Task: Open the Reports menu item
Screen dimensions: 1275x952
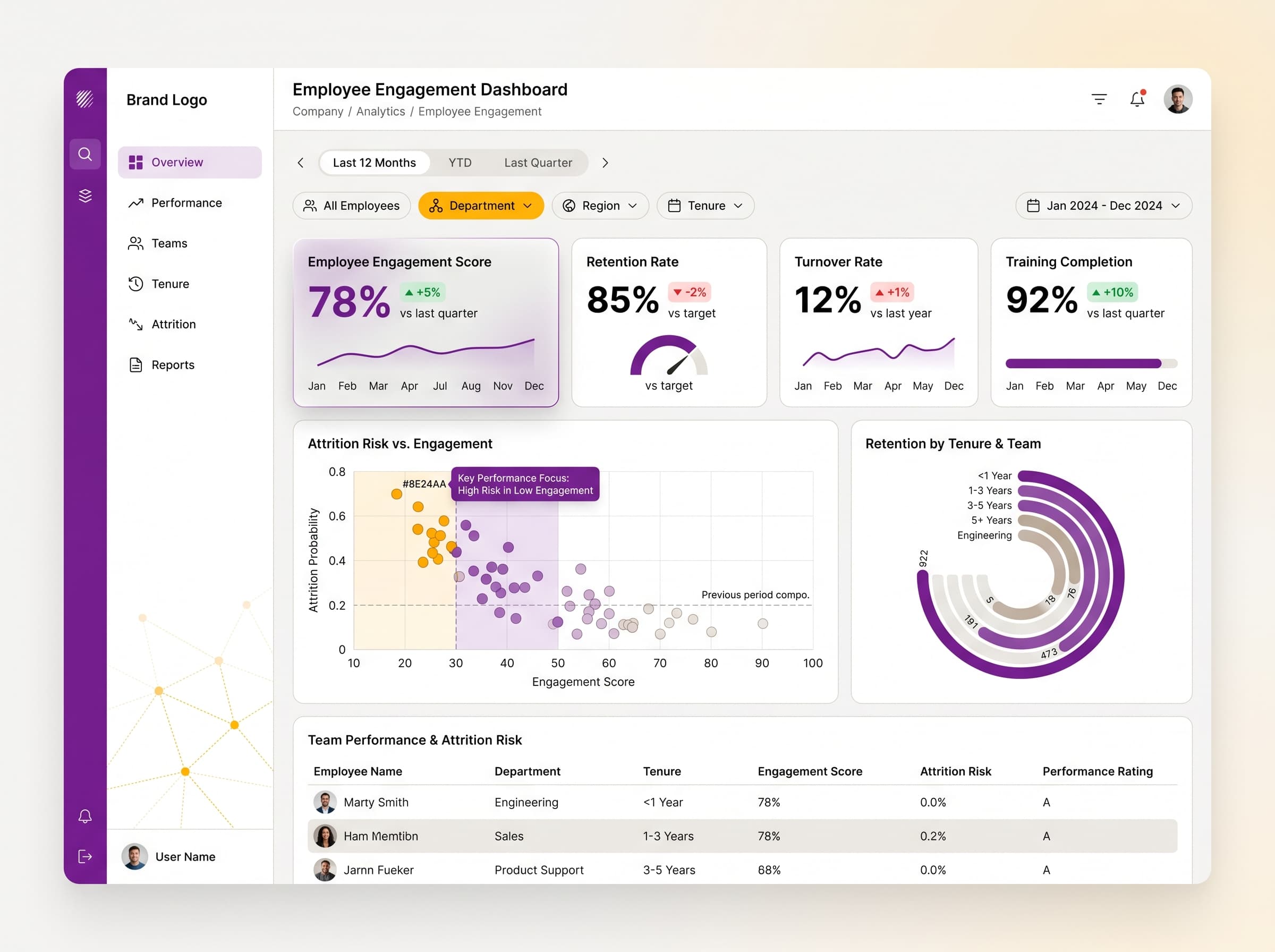Action: coord(190,365)
